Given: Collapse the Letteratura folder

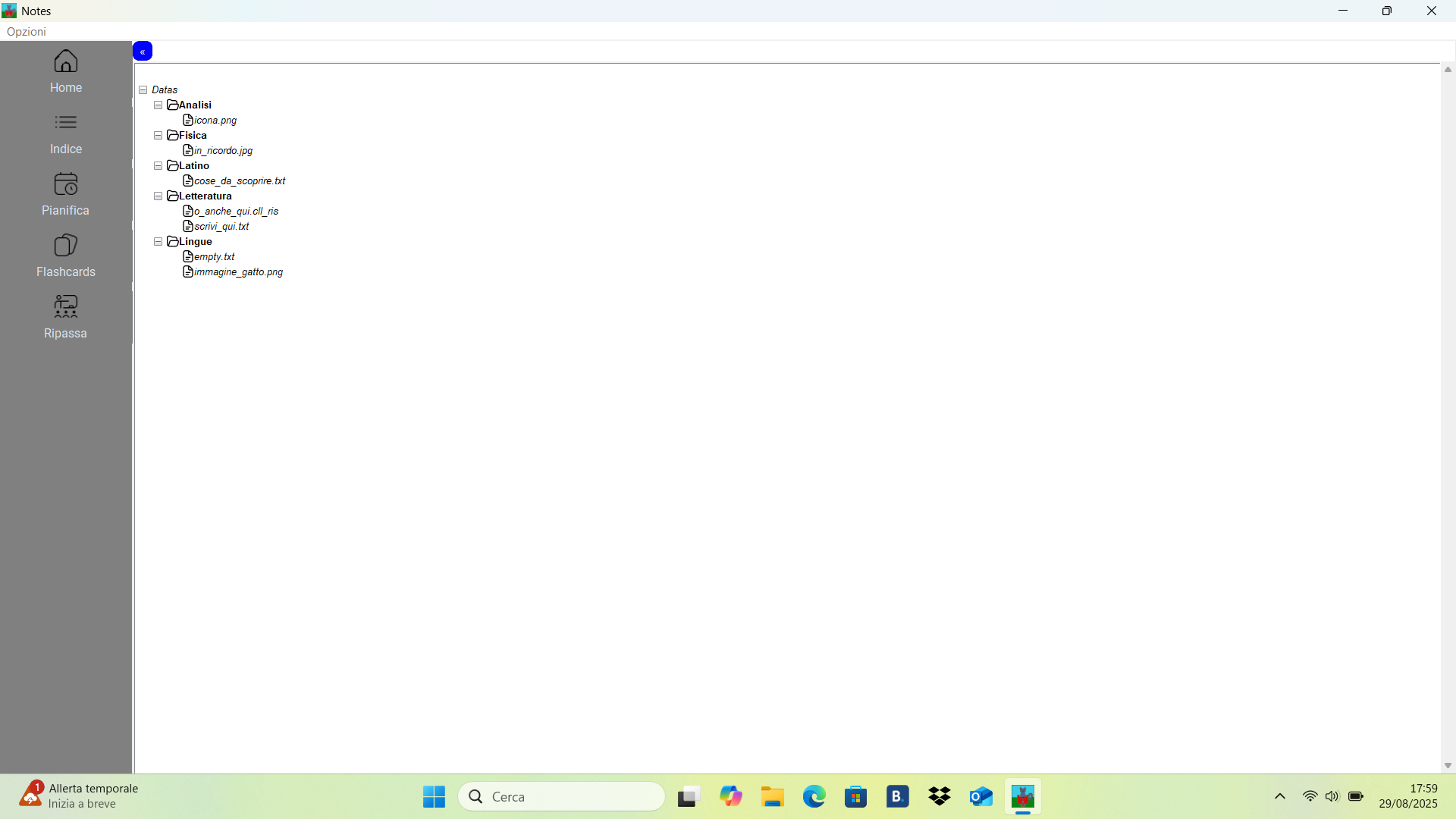Looking at the screenshot, I should pyautogui.click(x=158, y=196).
